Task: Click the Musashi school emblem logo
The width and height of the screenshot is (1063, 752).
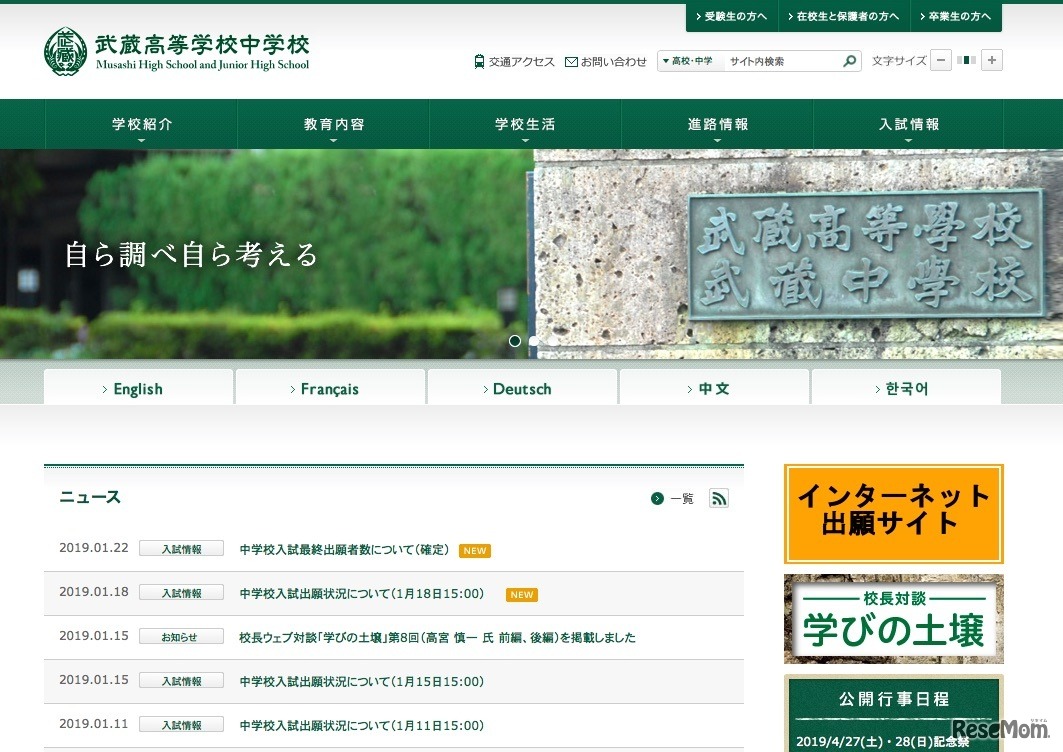Action: [x=64, y=50]
